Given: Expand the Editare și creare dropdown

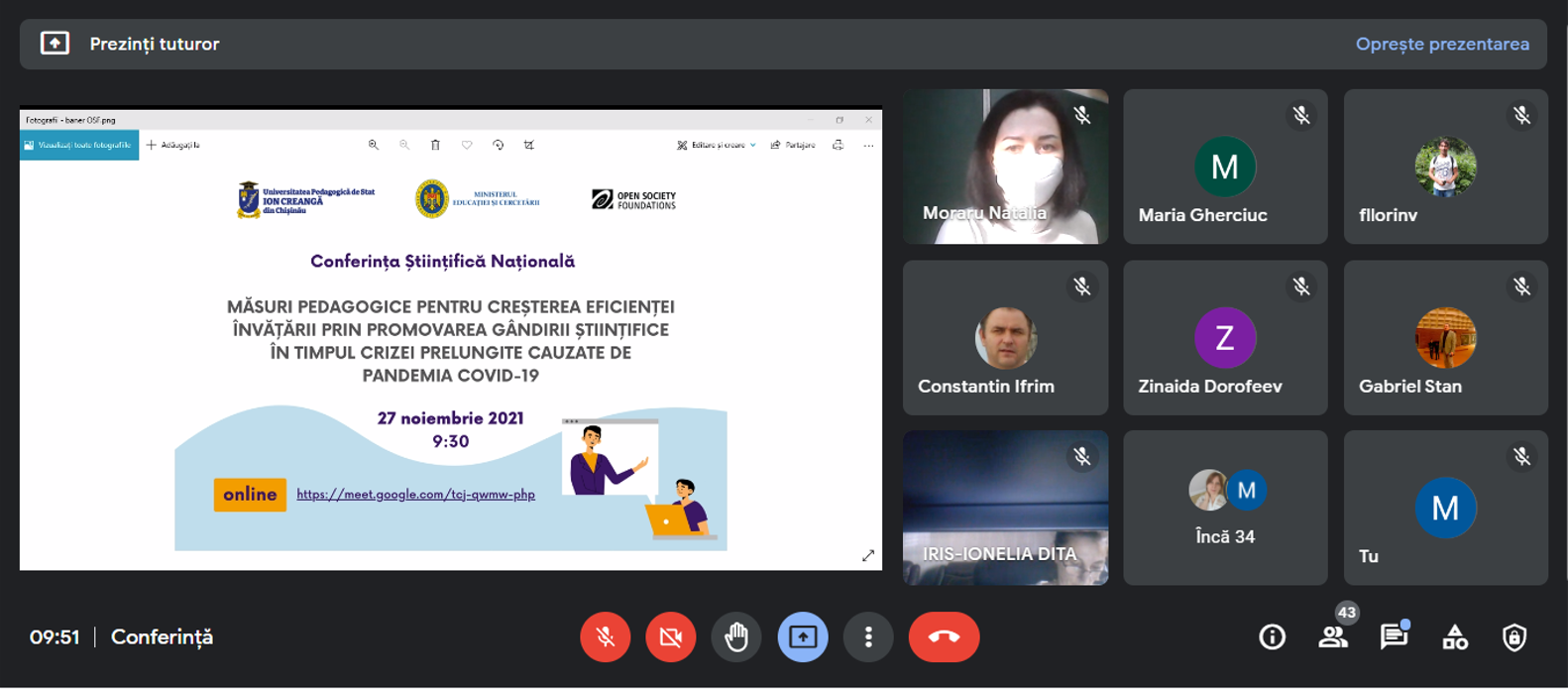Looking at the screenshot, I should tap(718, 145).
